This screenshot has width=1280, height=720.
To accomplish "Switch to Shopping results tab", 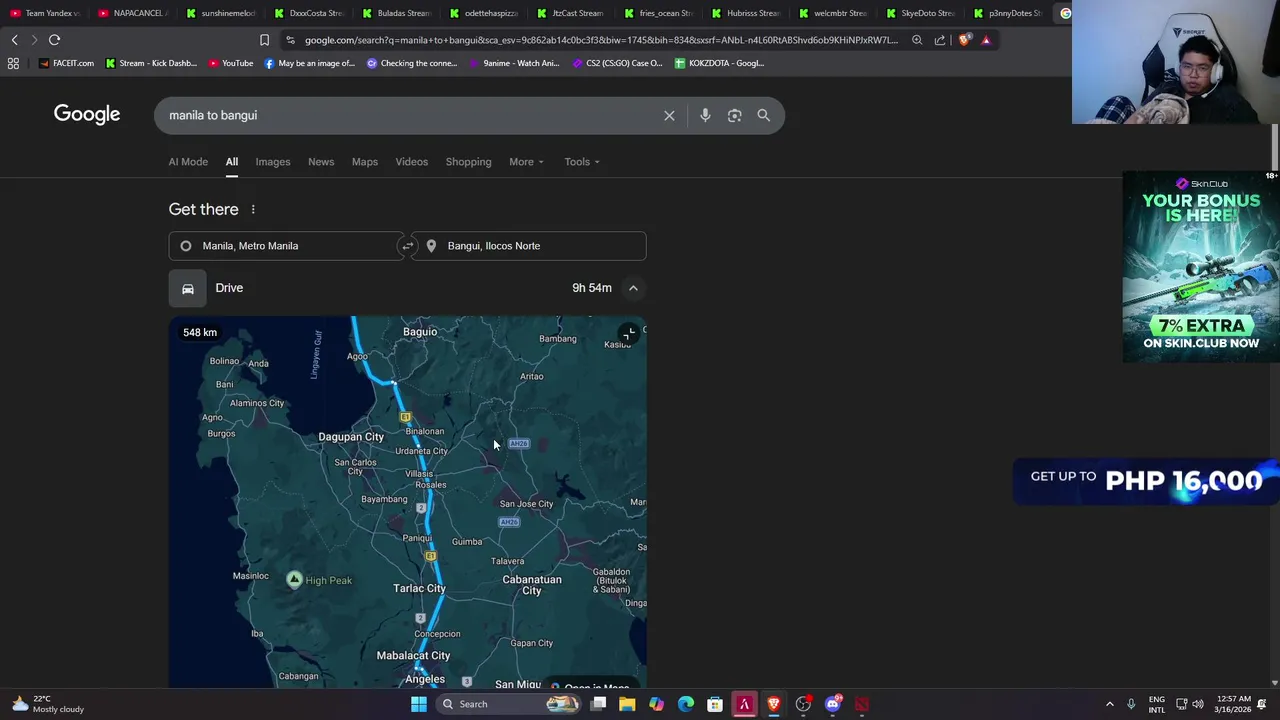I will pos(468,162).
